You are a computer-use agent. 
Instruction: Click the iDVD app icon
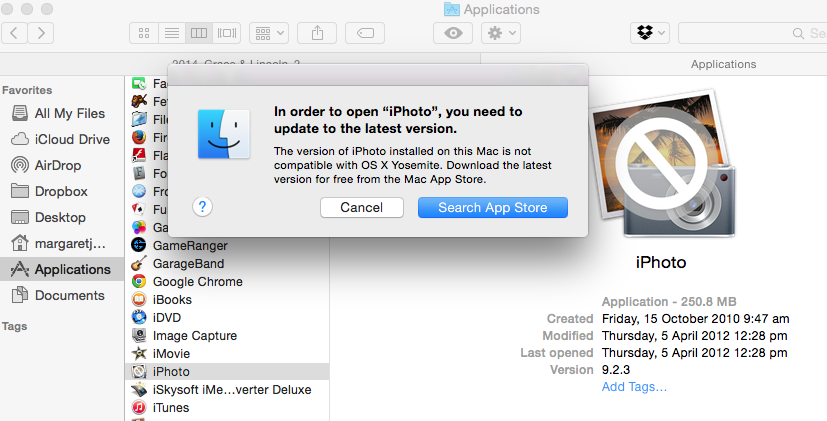click(x=139, y=317)
